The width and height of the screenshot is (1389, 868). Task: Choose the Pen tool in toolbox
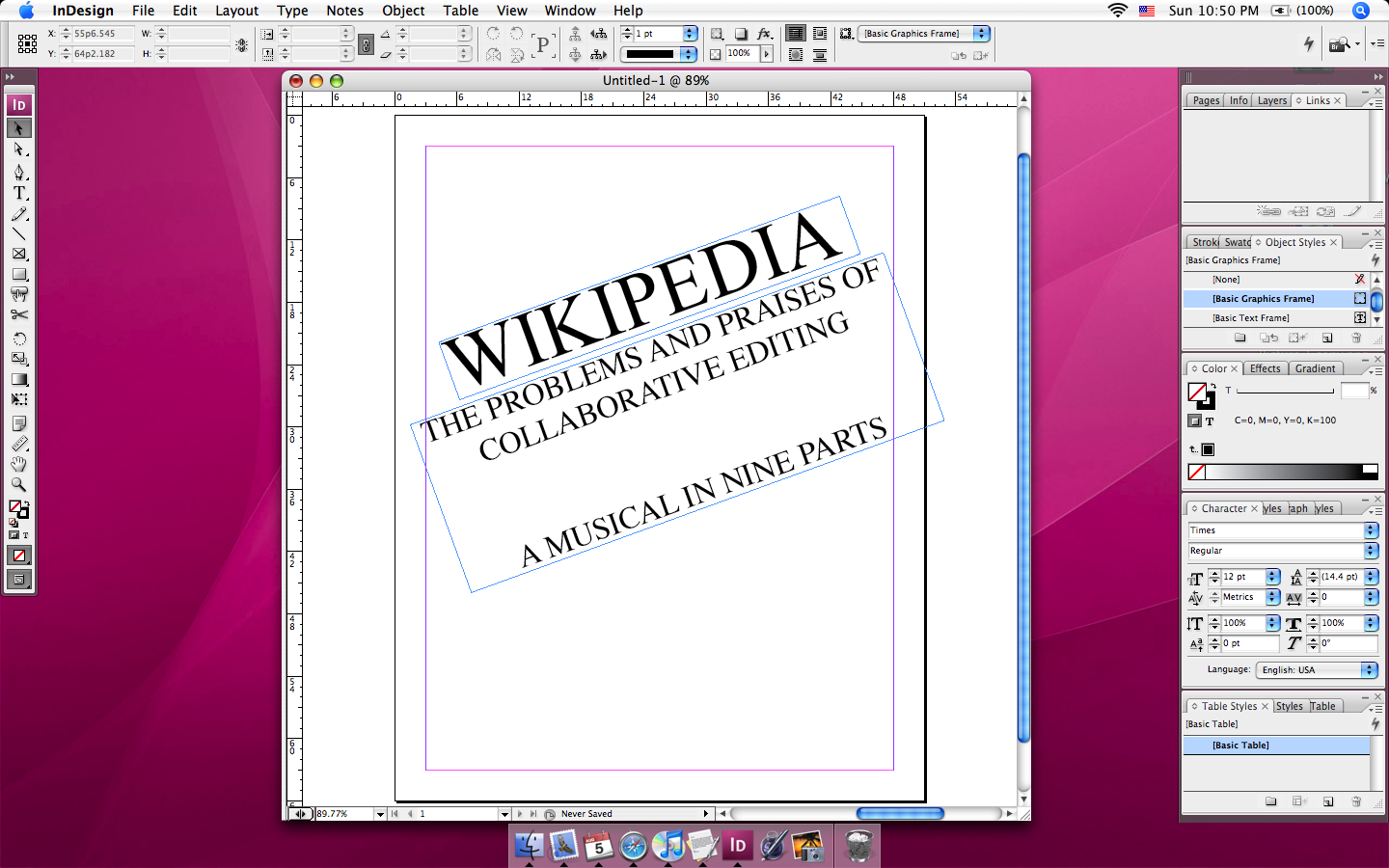point(19,172)
